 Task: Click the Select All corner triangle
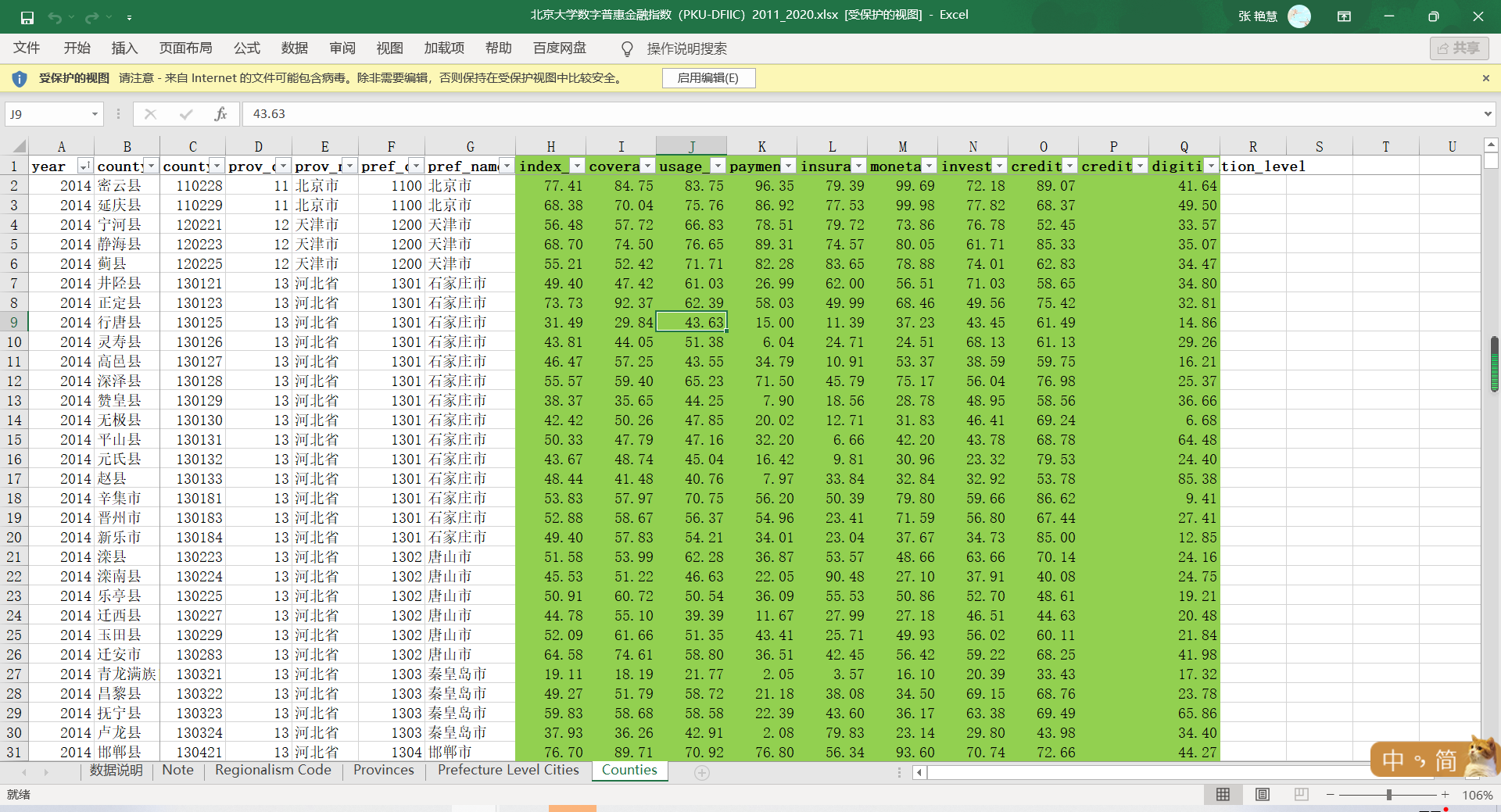(19, 147)
